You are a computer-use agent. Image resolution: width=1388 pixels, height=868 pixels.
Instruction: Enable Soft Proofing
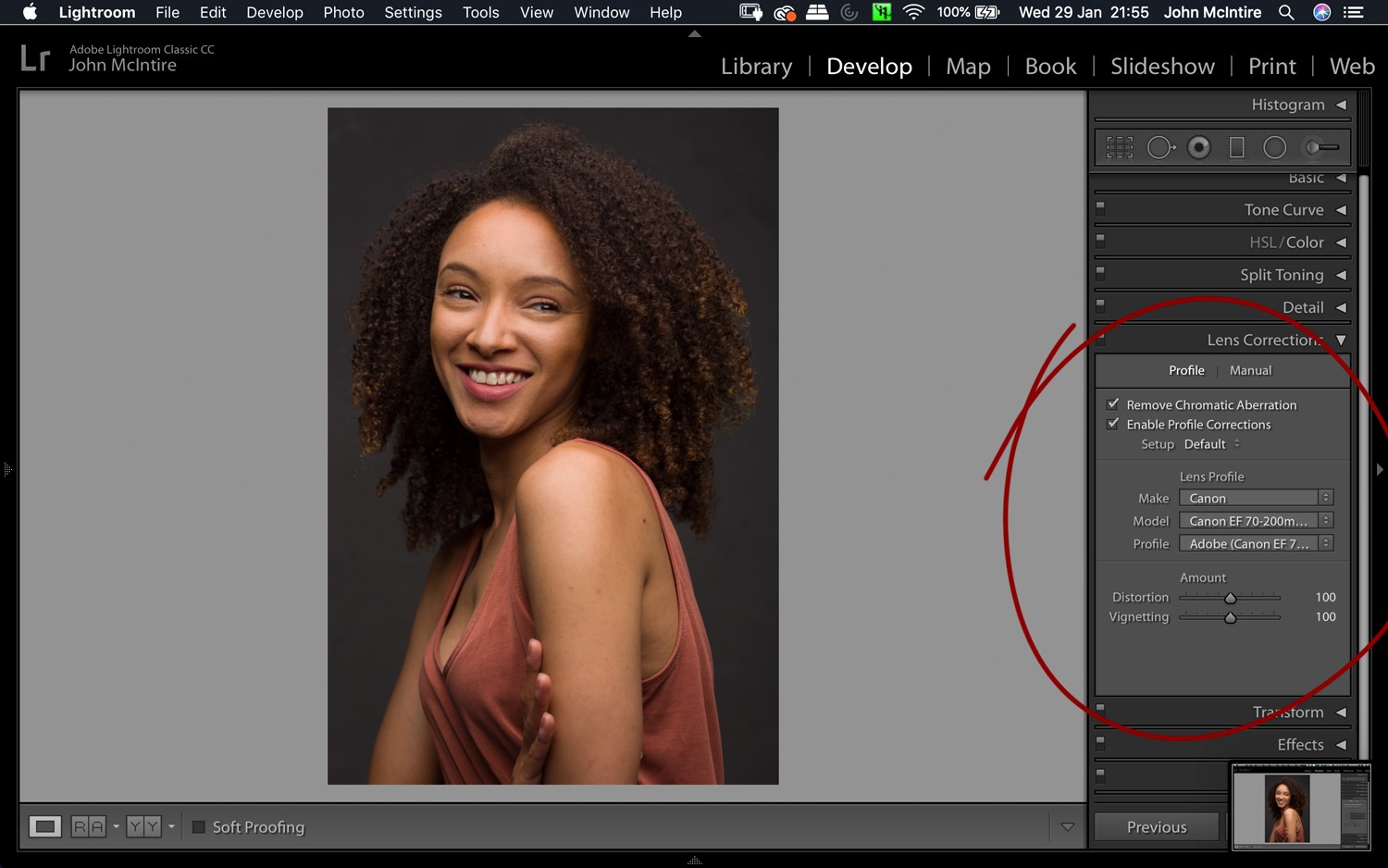198,826
